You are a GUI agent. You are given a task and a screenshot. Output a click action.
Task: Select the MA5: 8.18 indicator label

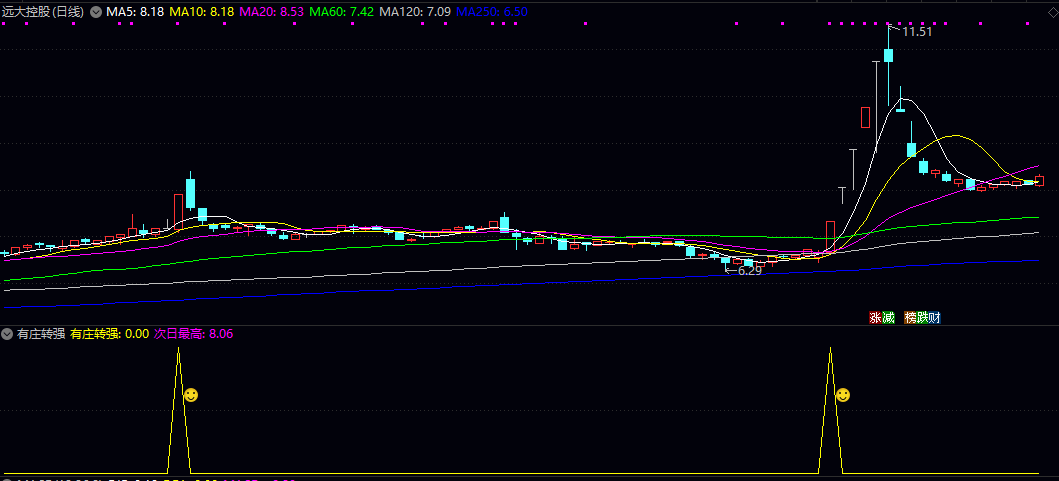(134, 11)
